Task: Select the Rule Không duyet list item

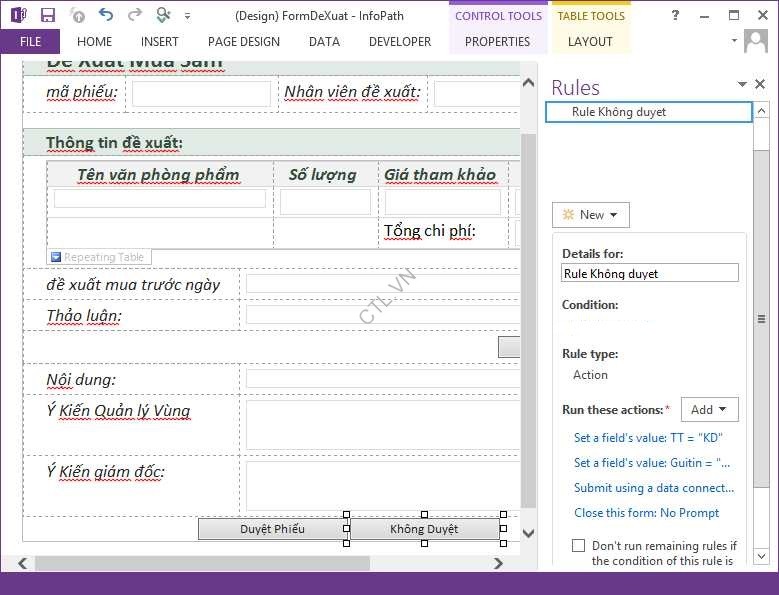Action: click(x=648, y=112)
